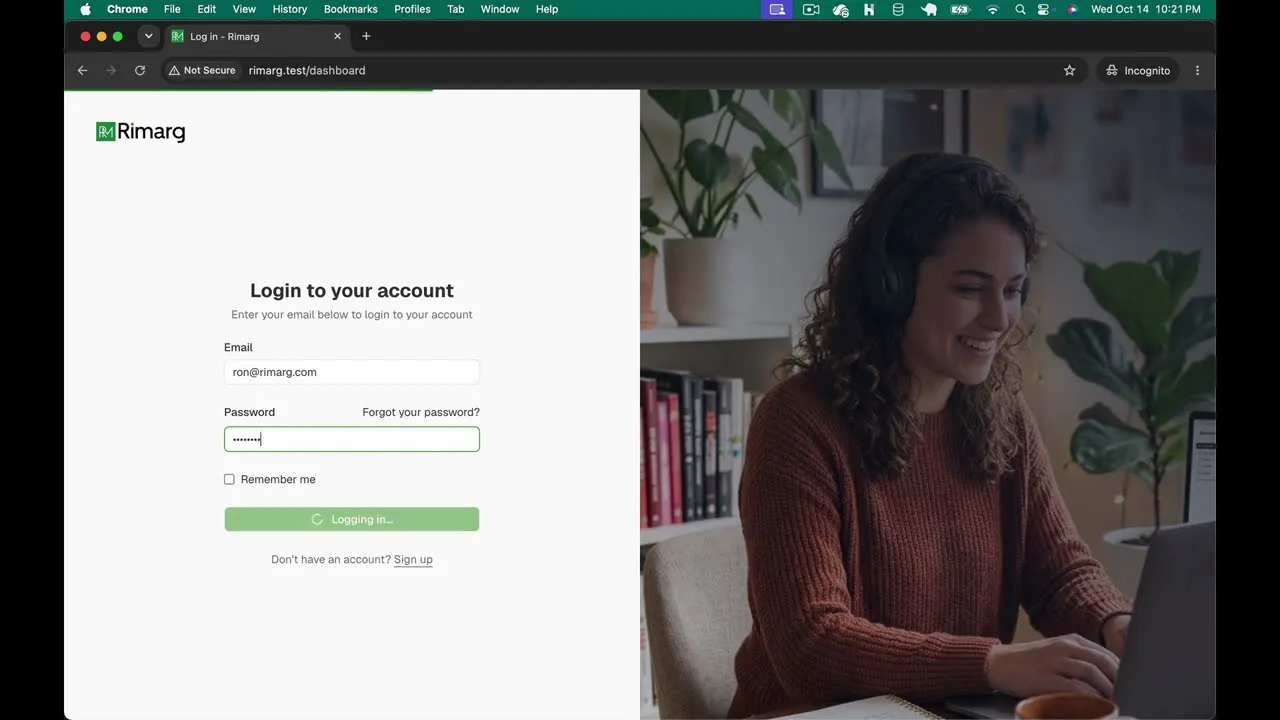The image size is (1280, 720).
Task: Open the Chrome application menu
Action: coord(127,9)
